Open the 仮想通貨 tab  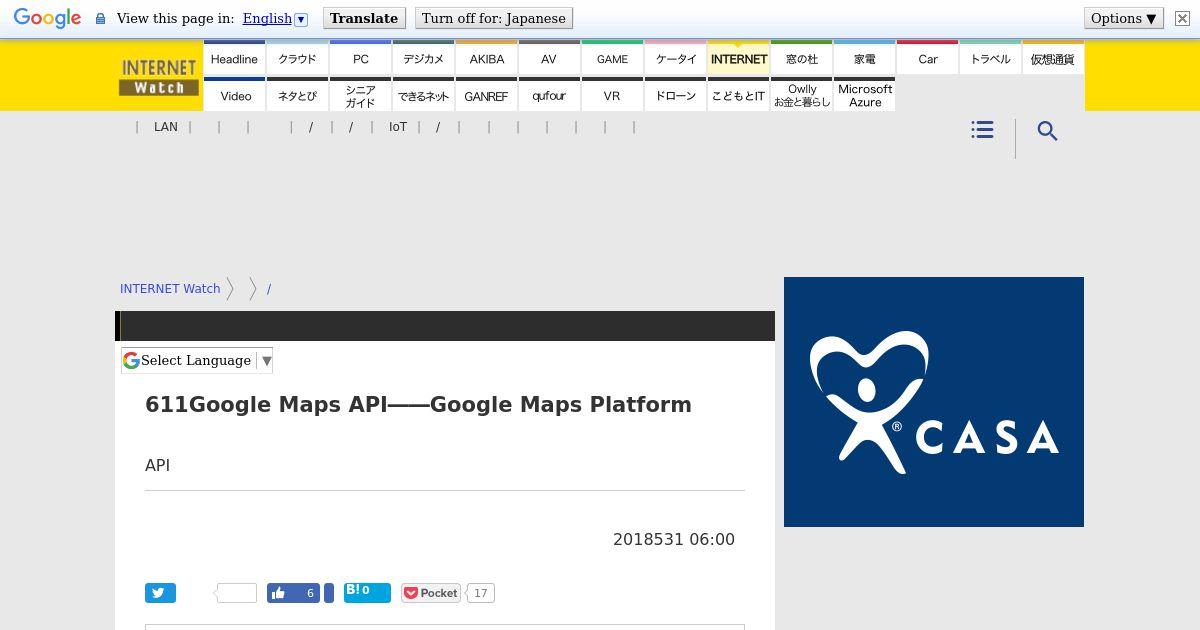[1053, 58]
